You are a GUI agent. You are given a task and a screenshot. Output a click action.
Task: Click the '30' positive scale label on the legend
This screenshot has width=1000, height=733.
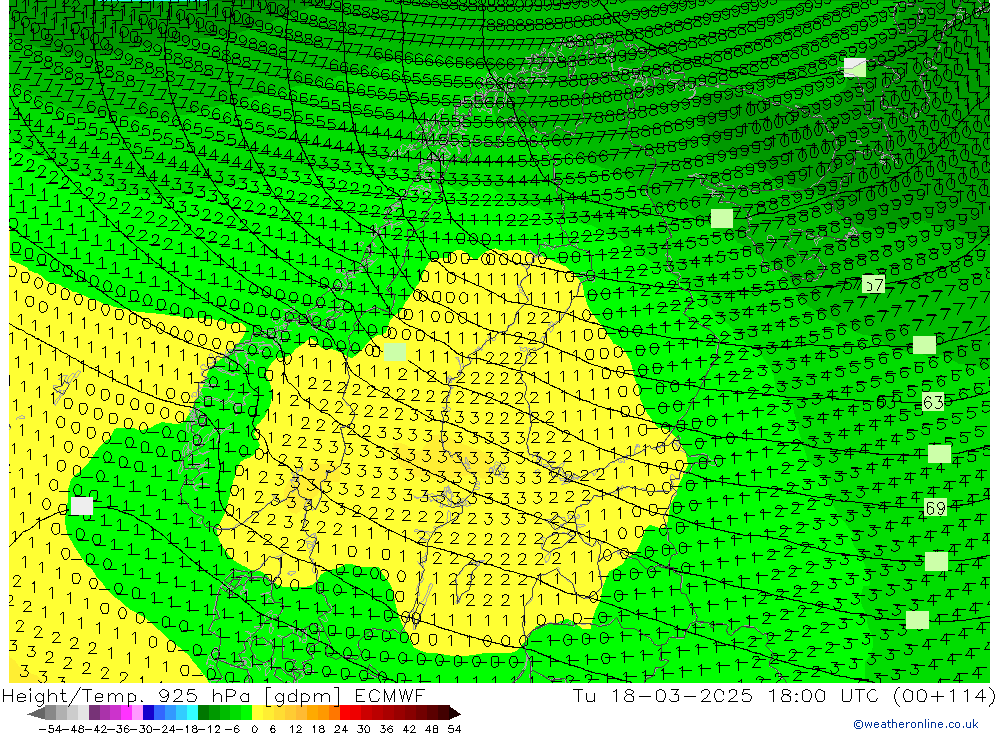364,729
